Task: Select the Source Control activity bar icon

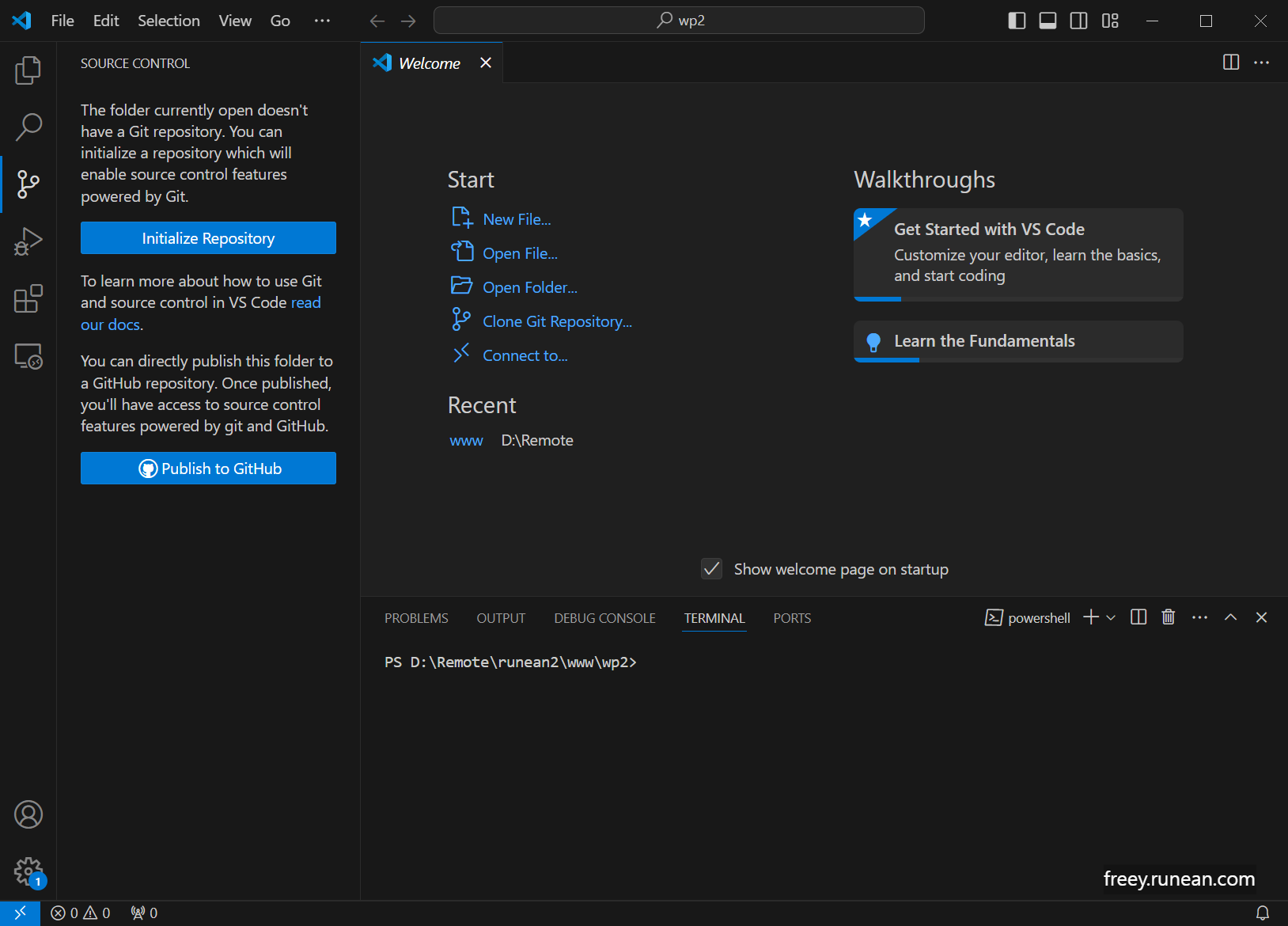Action: tap(28, 184)
